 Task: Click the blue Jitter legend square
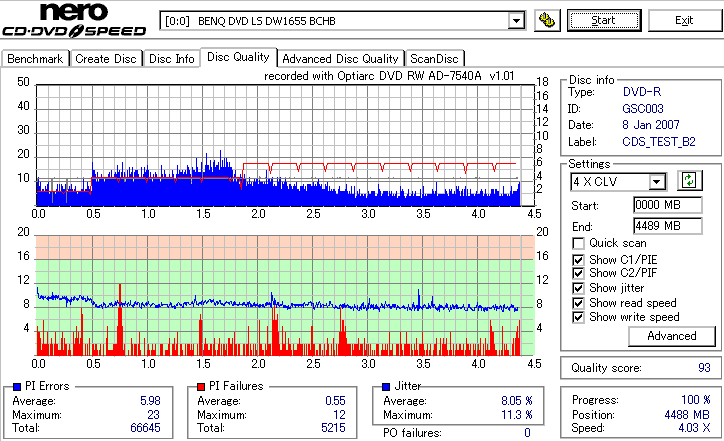[x=386, y=387]
